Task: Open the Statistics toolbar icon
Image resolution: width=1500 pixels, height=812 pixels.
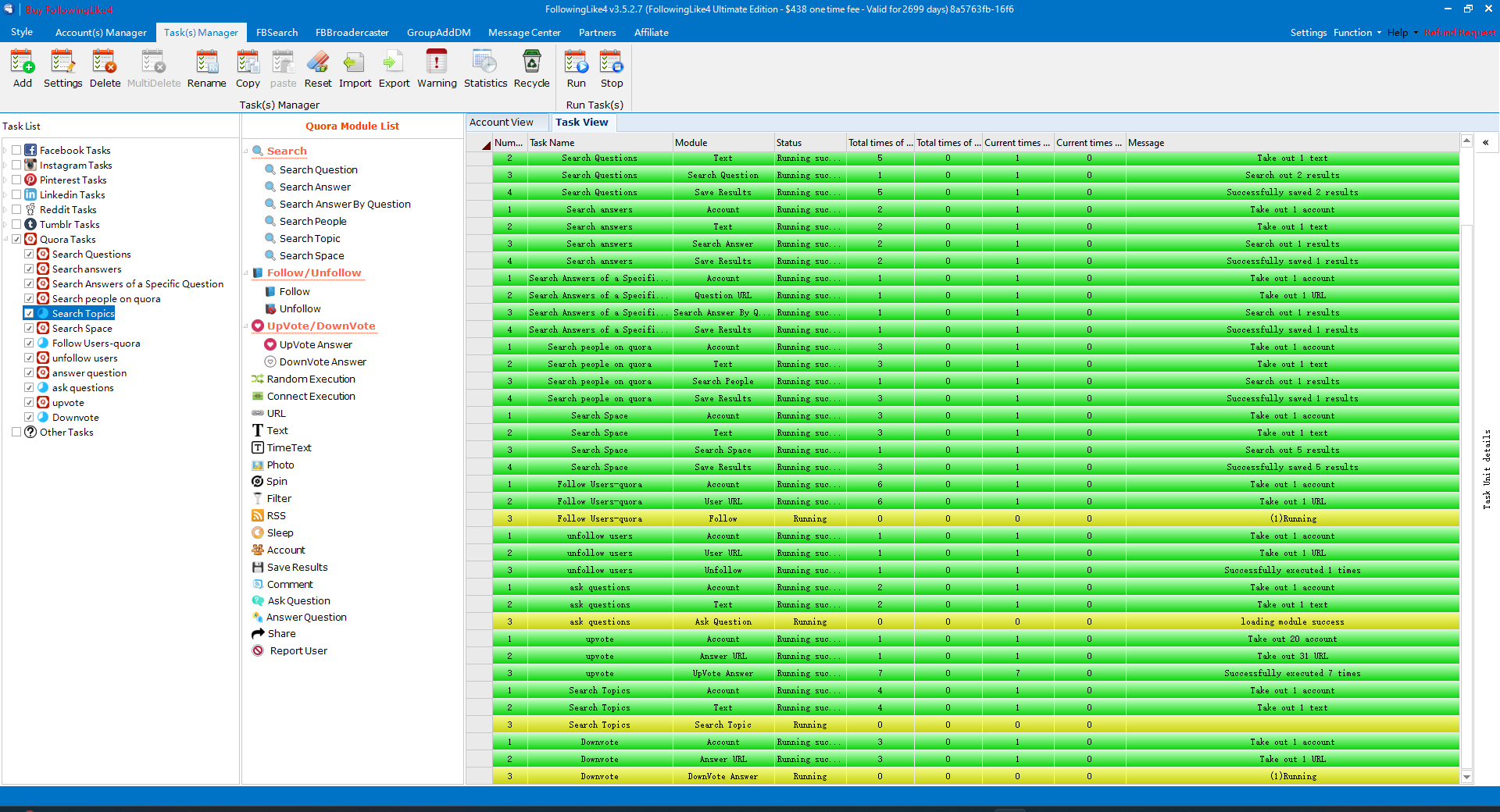Action: tap(485, 69)
